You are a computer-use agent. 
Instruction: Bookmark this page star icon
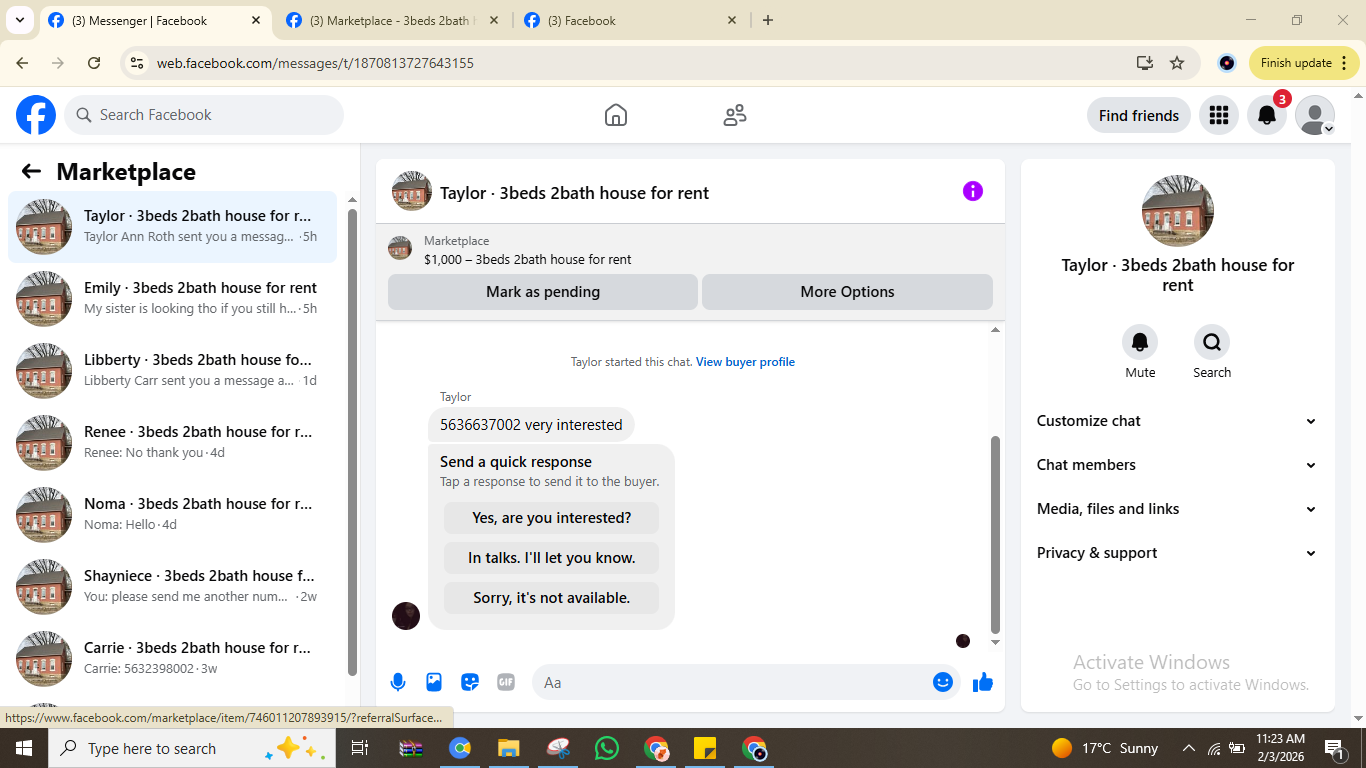[x=1177, y=63]
